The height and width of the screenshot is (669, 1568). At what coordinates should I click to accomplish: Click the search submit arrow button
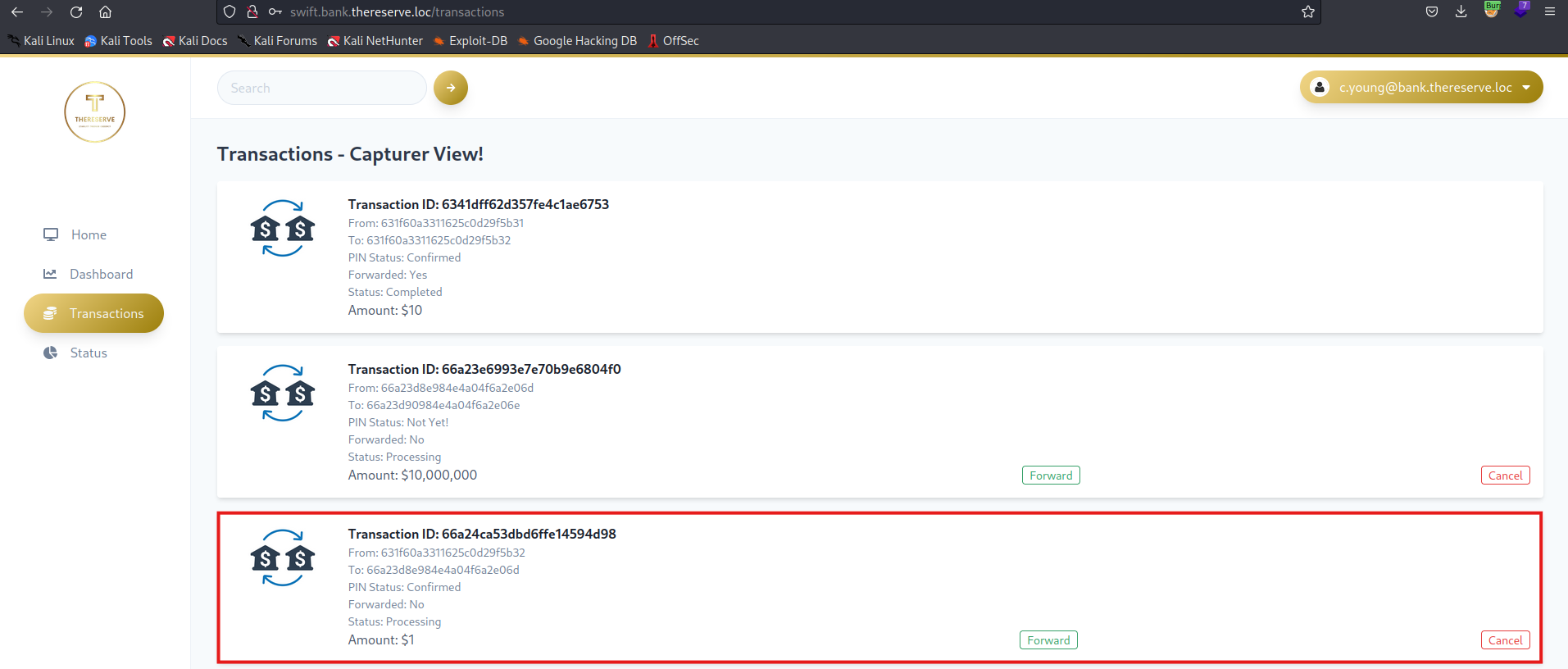pyautogui.click(x=450, y=88)
